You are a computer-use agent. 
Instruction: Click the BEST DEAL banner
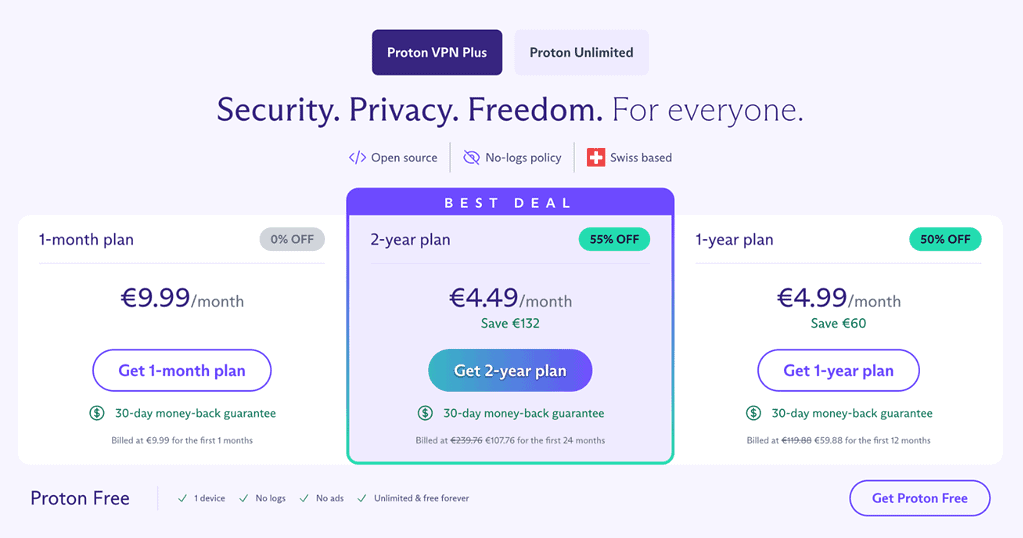click(510, 203)
